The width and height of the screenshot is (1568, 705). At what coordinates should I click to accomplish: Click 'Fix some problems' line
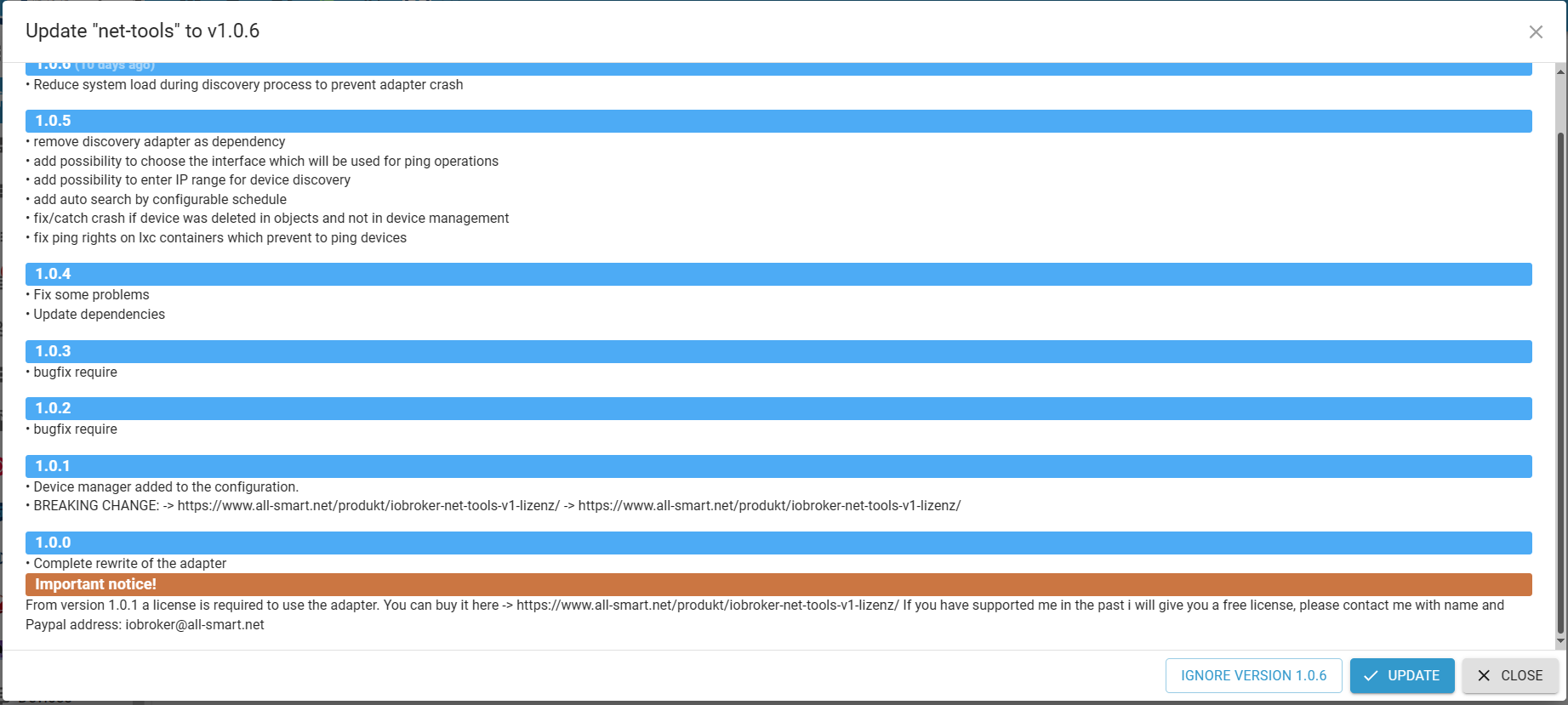pyautogui.click(x=88, y=295)
